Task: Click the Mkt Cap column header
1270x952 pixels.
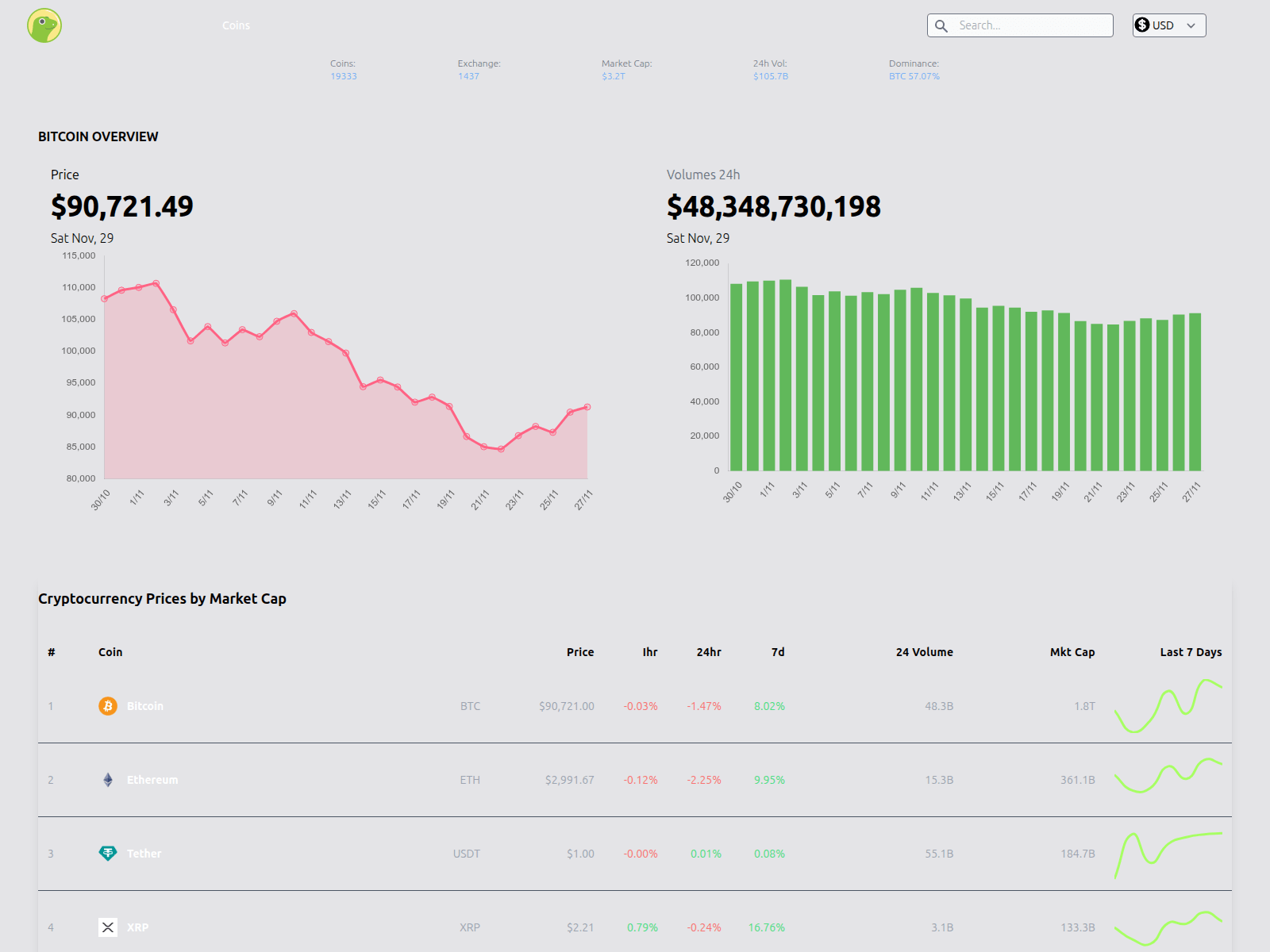Action: 1072,652
